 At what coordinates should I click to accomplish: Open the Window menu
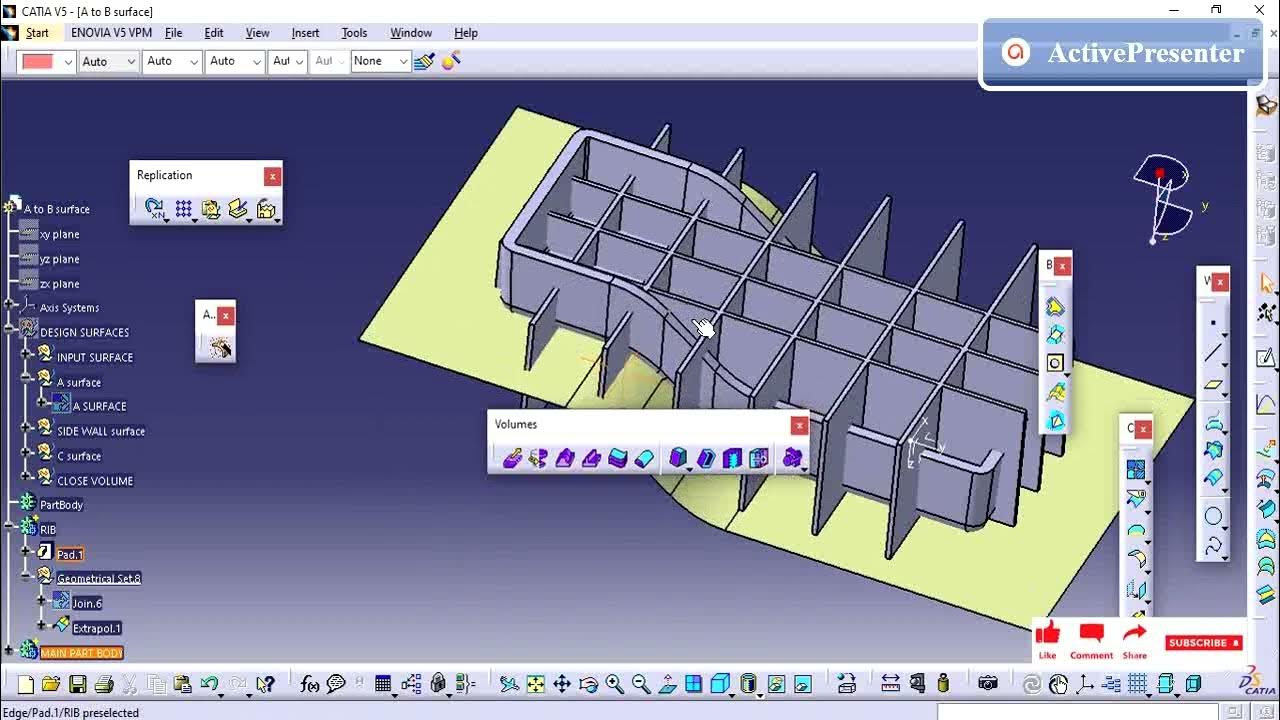(411, 33)
